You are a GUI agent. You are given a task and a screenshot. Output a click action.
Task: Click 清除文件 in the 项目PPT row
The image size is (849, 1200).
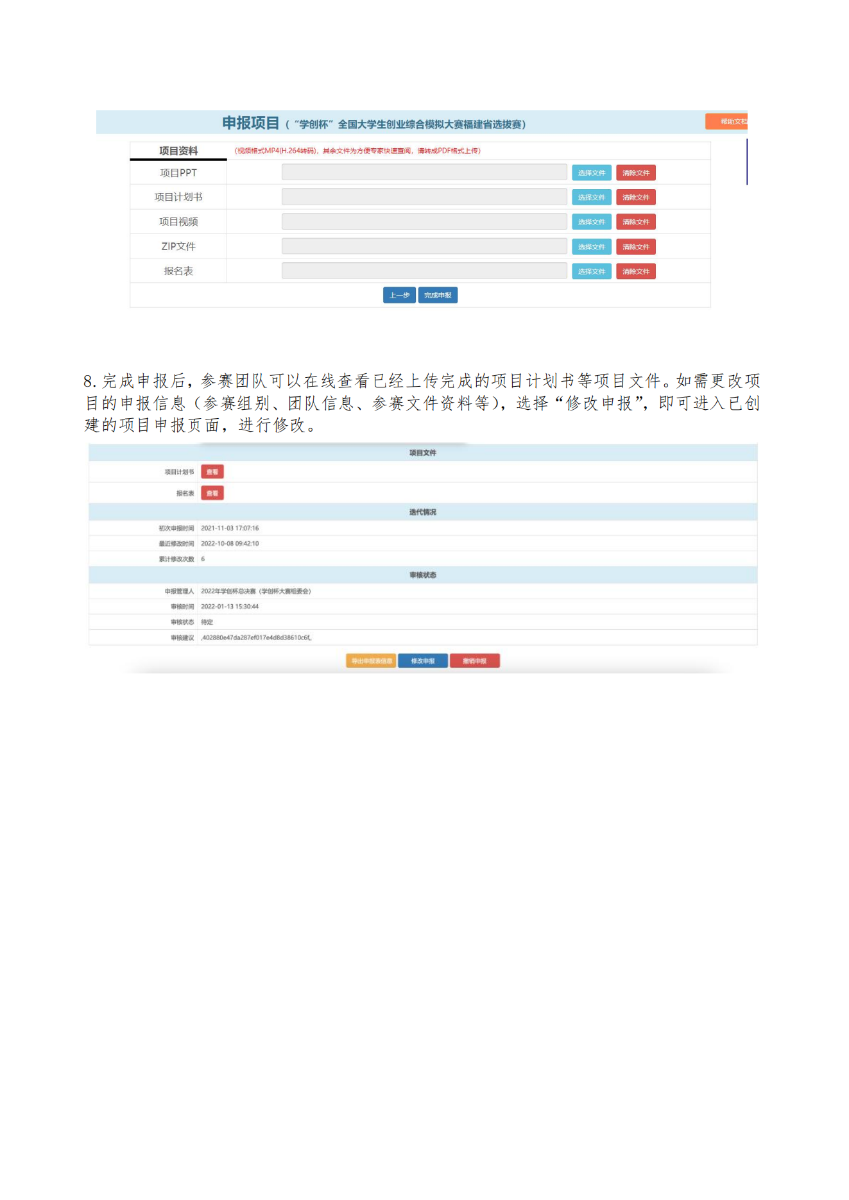636,173
